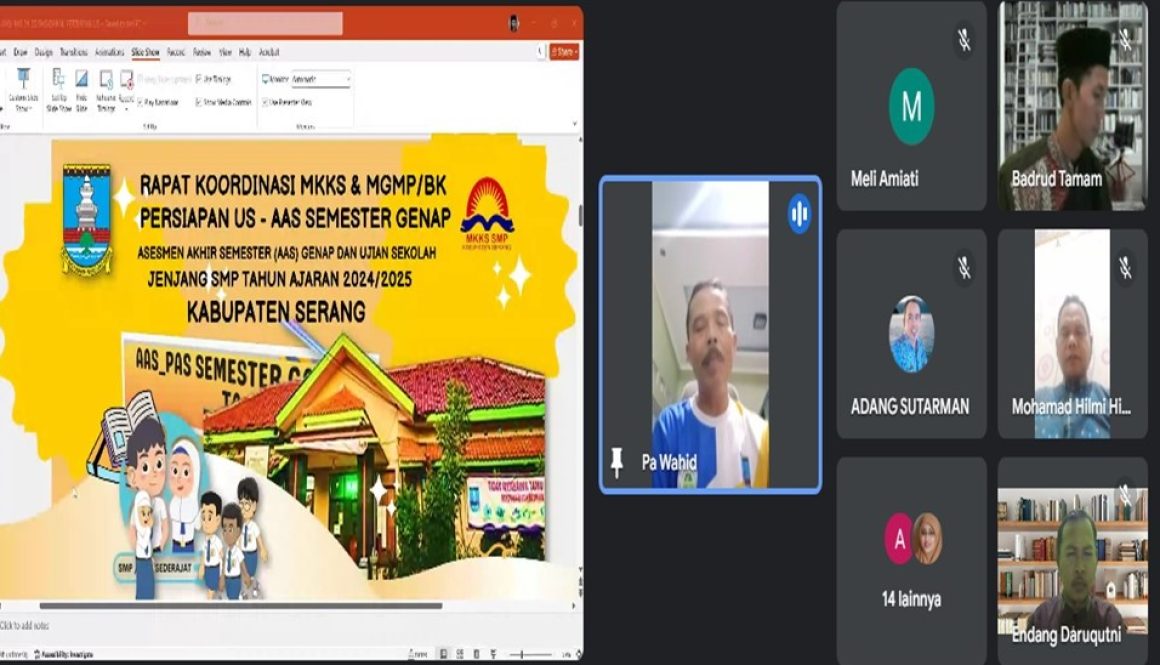Start Rehearse Timings from the ribbon
The height and width of the screenshot is (665, 1160).
(106, 90)
